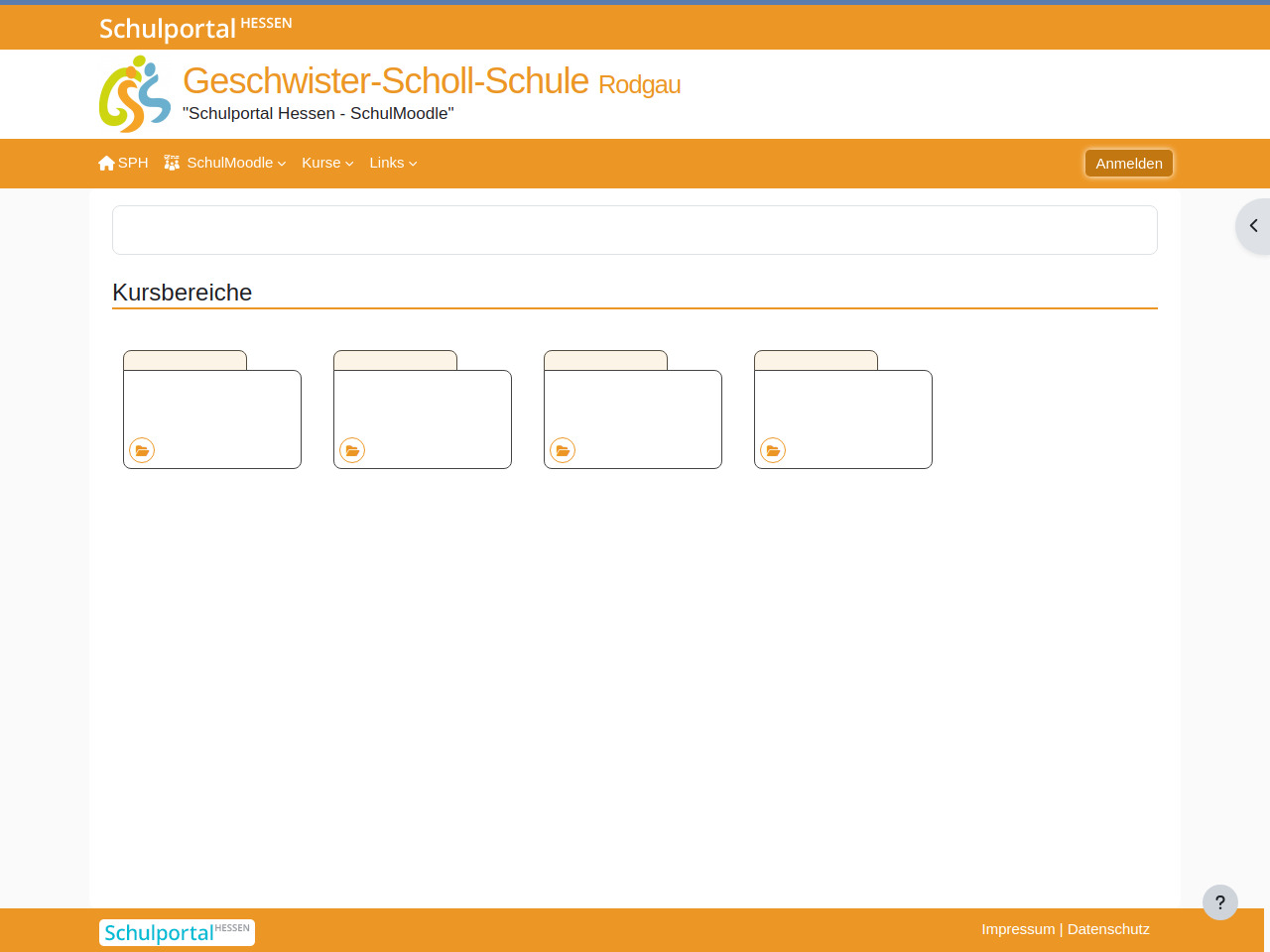Viewport: 1270px width, 952px height.
Task: Click the Anmelden login button
Action: [1128, 164]
